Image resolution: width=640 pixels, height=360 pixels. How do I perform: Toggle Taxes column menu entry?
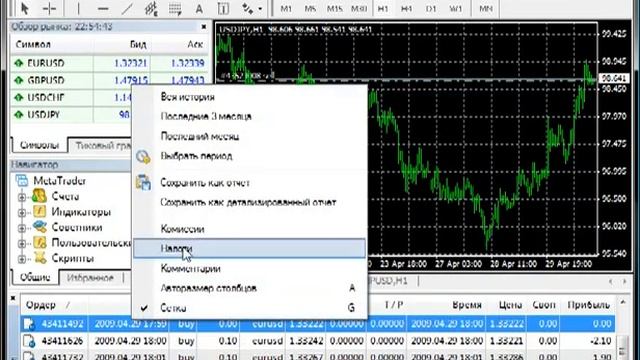click(250, 249)
